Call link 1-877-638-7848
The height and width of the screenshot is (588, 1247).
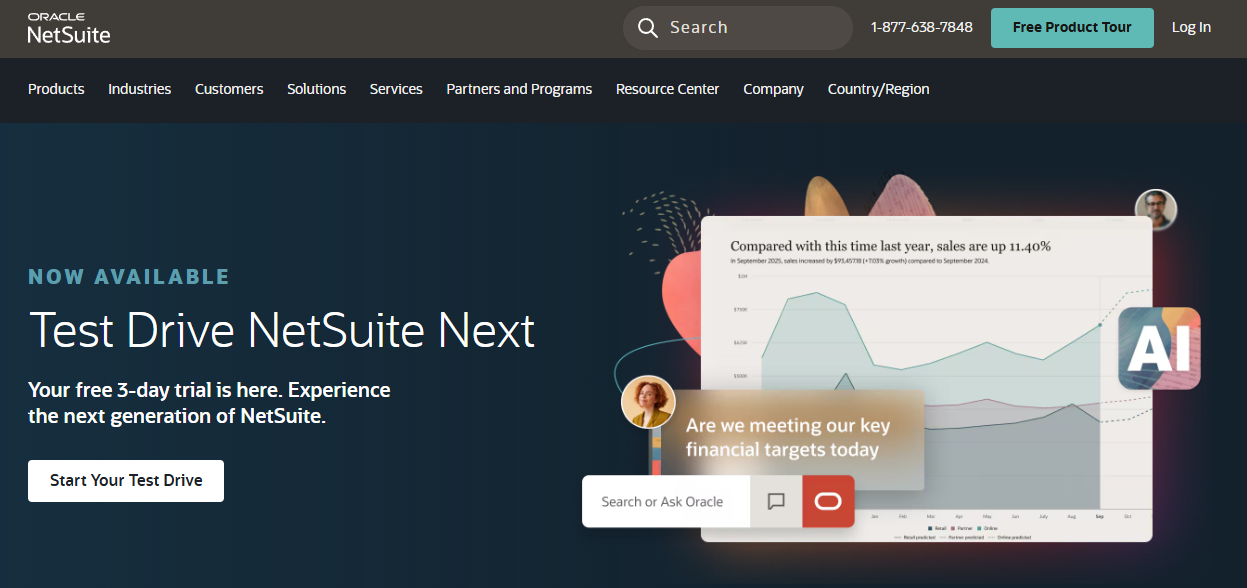(921, 27)
